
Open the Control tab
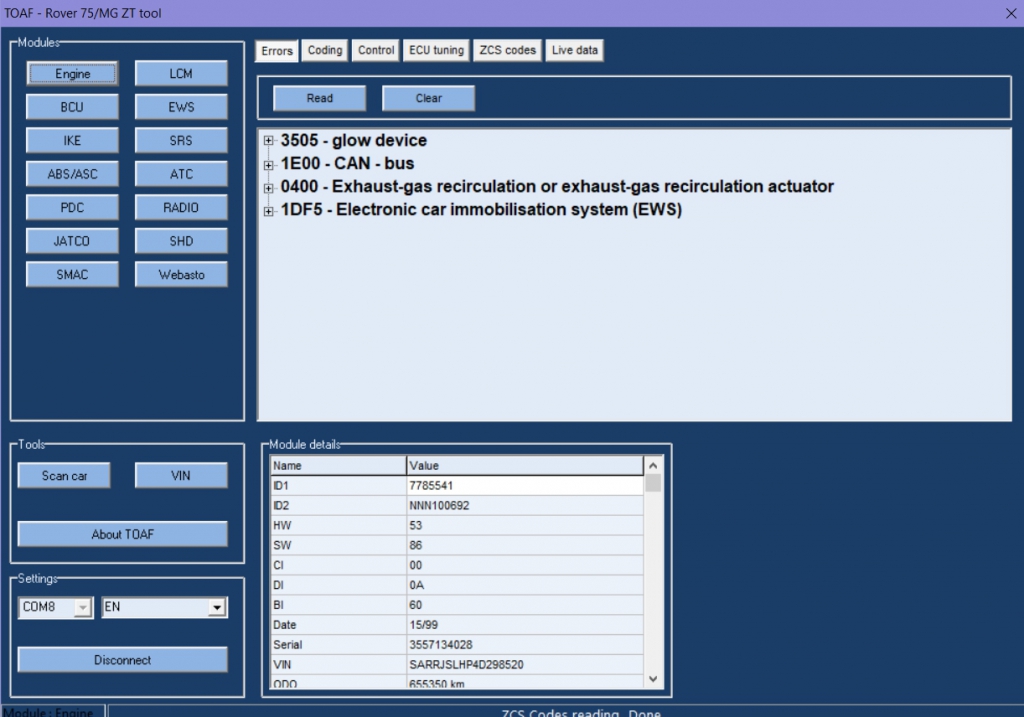(x=376, y=50)
